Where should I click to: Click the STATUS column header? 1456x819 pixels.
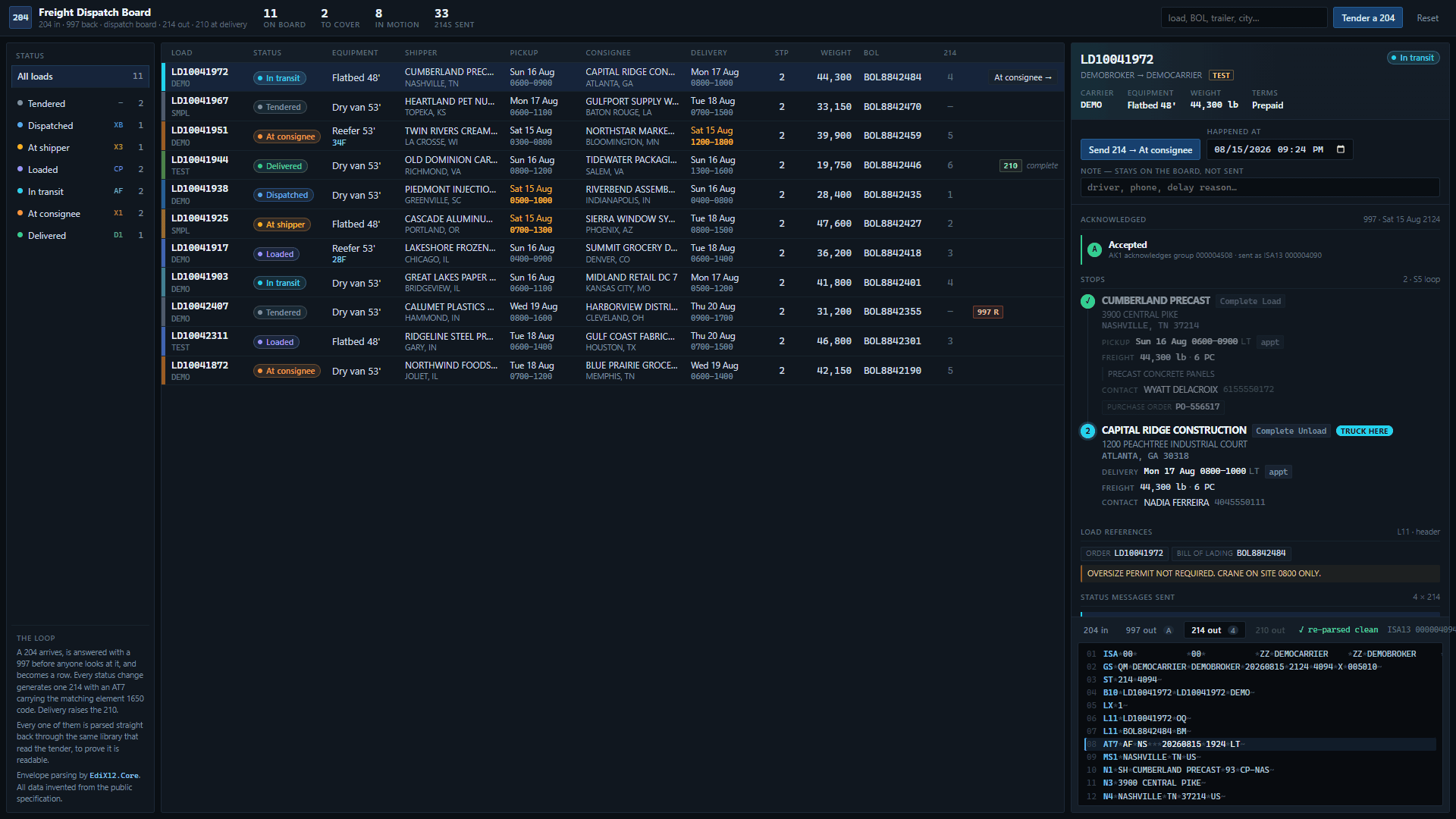267,53
